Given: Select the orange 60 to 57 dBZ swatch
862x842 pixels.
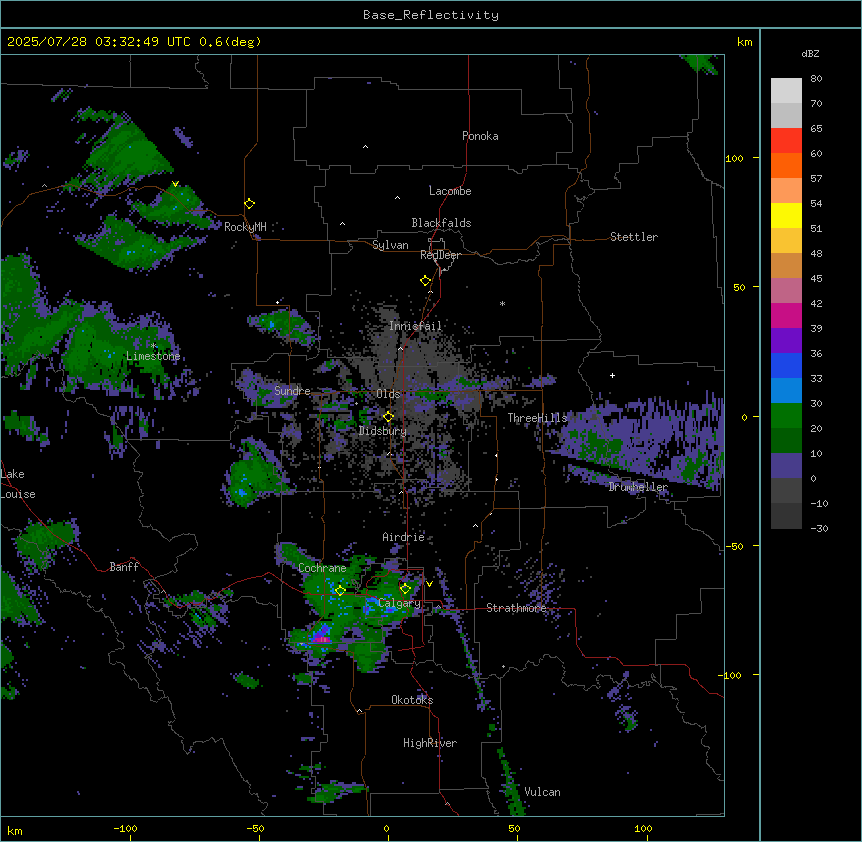Looking at the screenshot, I should coord(786,165).
